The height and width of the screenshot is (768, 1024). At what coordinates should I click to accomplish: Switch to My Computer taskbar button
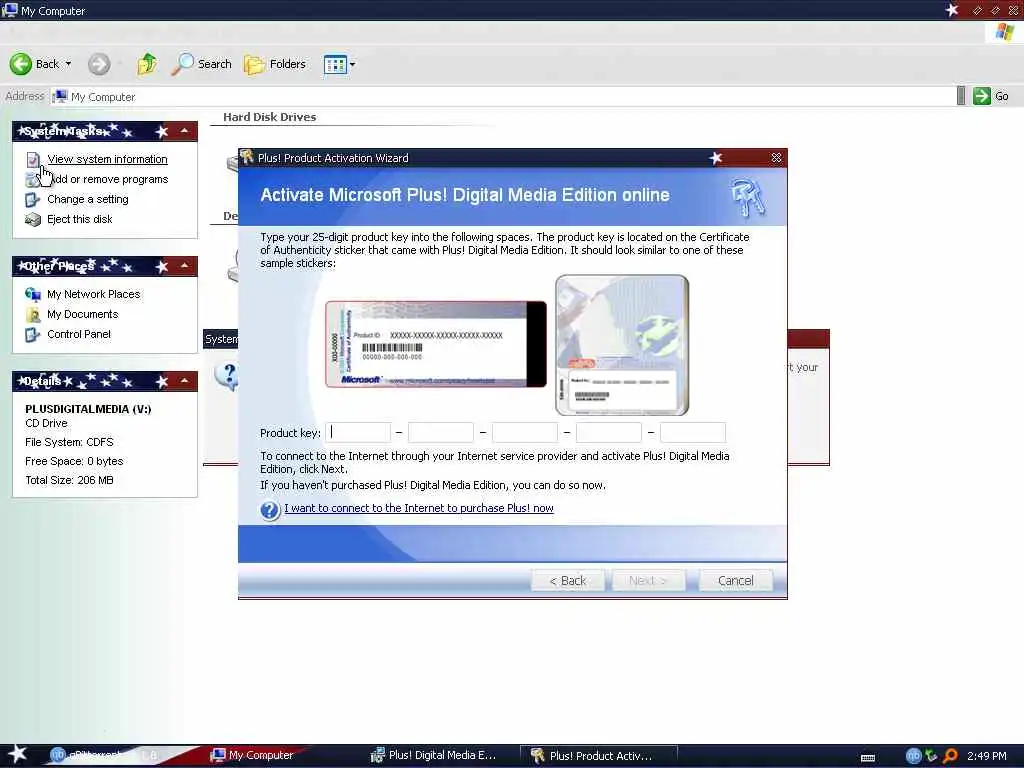252,755
